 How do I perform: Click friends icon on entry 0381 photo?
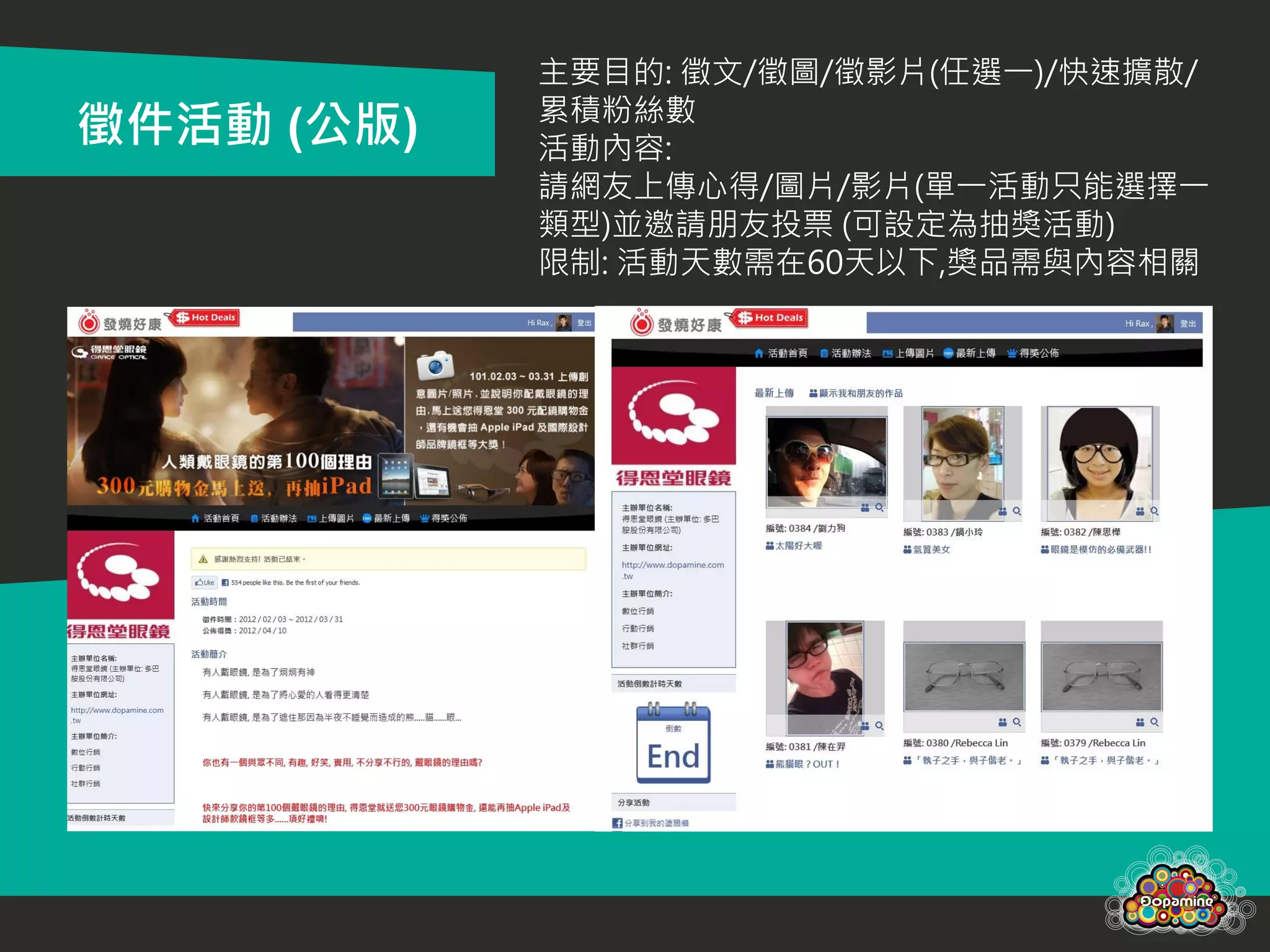pyautogui.click(x=866, y=726)
